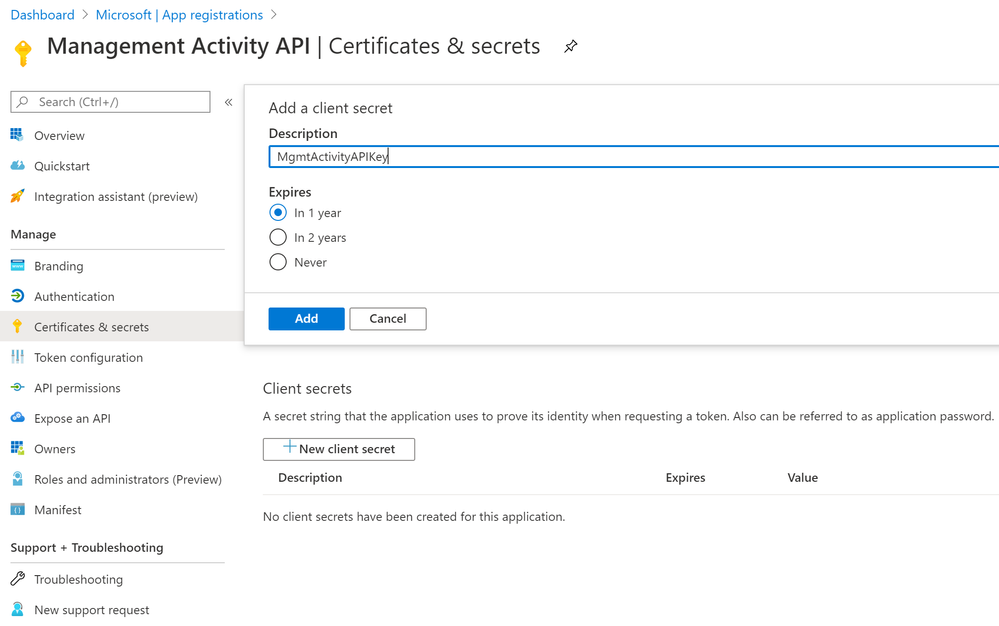Click the Authentication arrow icon
The image size is (999, 626).
point(17,296)
